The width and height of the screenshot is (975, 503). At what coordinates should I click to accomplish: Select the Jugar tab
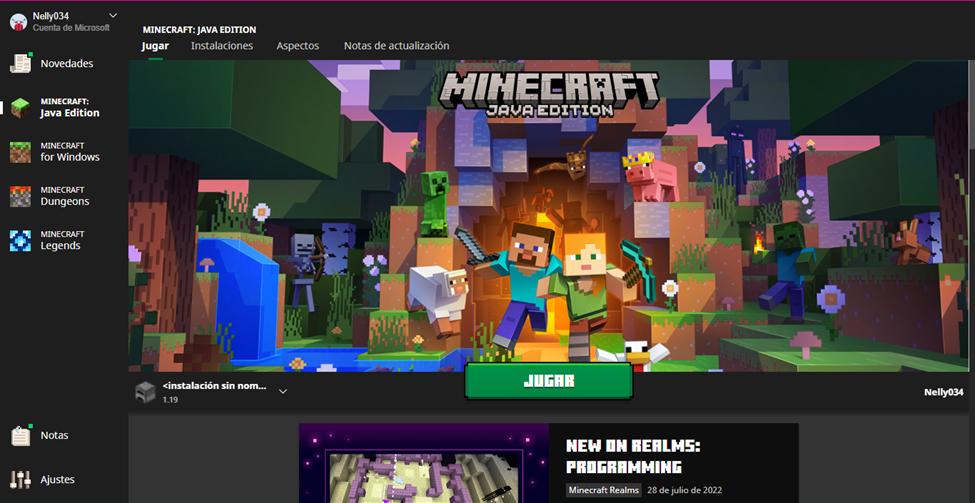155,46
